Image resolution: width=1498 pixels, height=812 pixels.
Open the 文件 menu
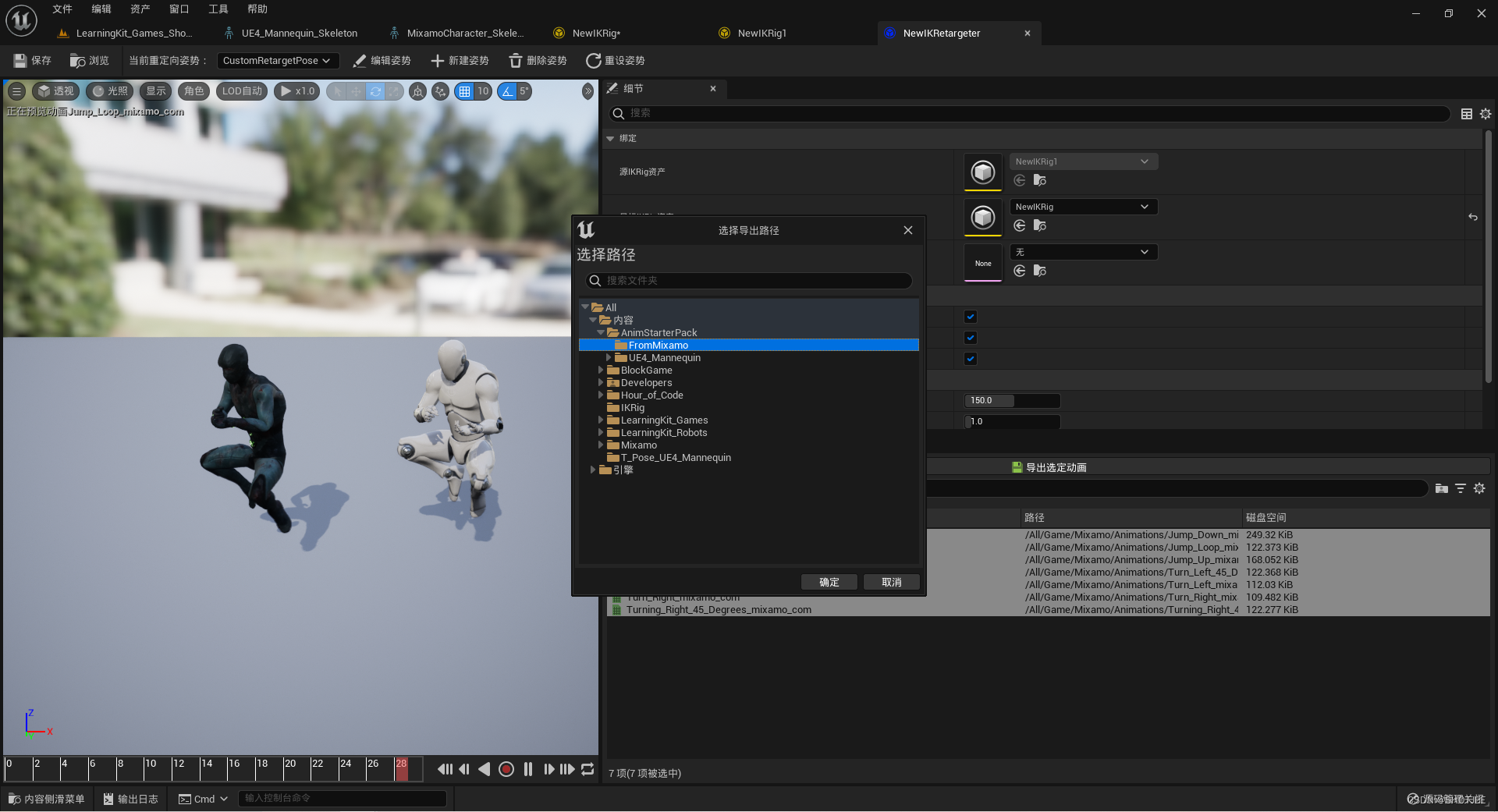click(x=62, y=9)
